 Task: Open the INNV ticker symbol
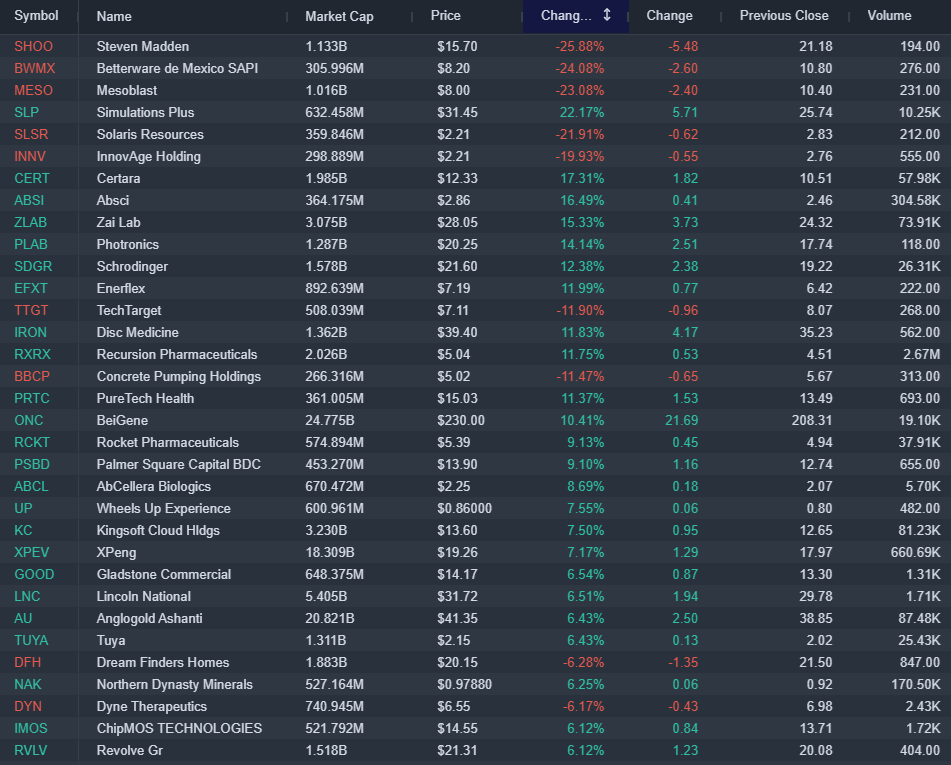click(30, 157)
